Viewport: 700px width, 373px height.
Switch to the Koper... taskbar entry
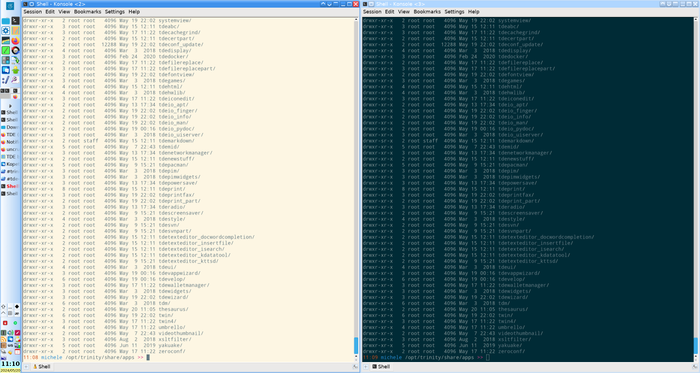10,164
